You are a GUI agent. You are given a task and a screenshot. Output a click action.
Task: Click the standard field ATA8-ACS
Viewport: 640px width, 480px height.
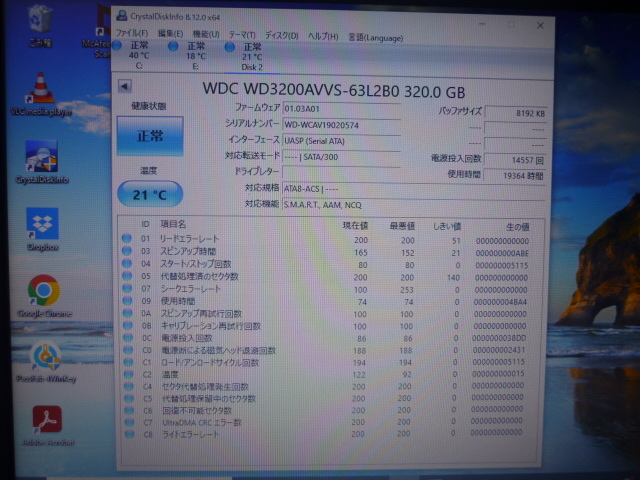[413, 189]
